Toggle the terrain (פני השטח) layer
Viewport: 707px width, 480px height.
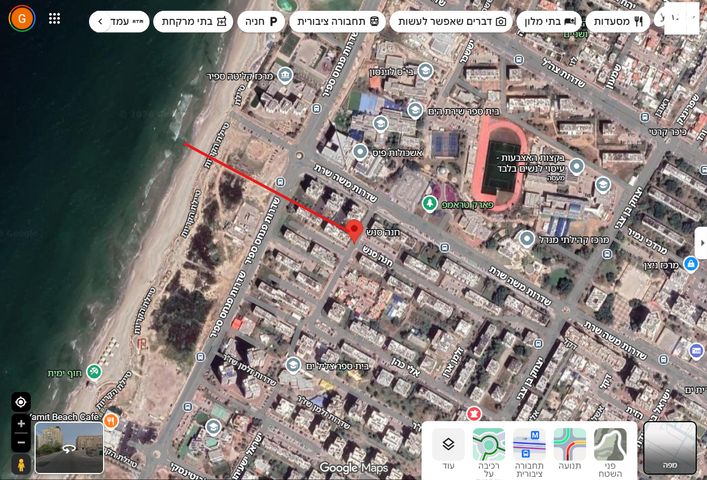609,449
